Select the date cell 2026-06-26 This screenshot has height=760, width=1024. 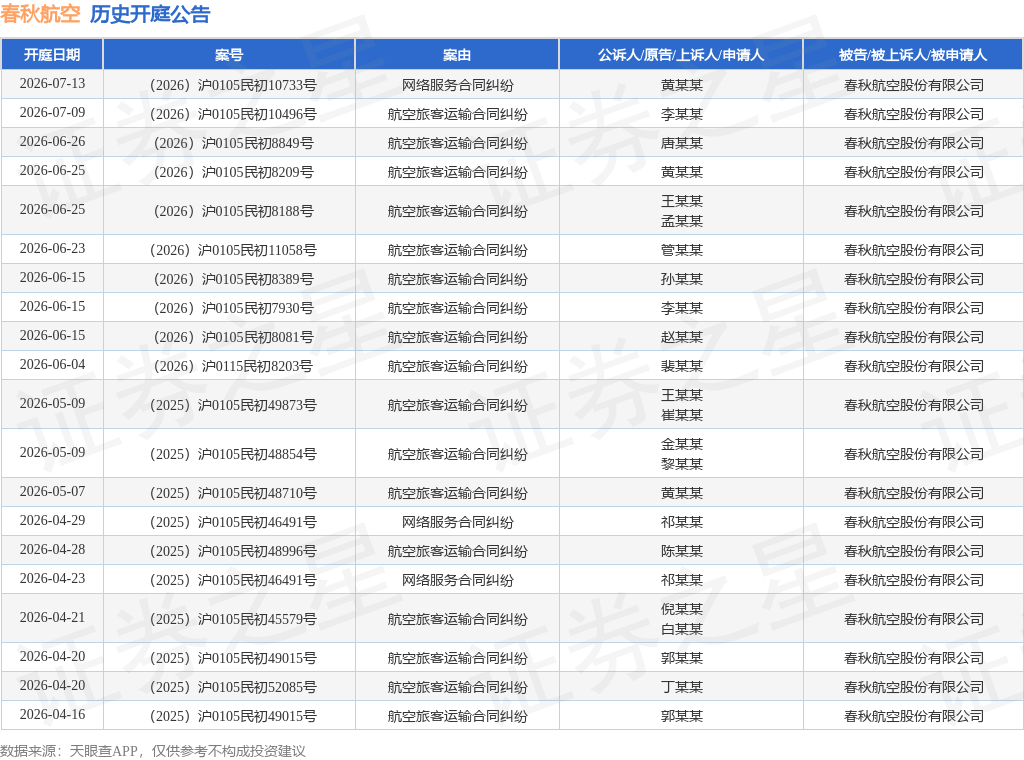pyautogui.click(x=52, y=142)
